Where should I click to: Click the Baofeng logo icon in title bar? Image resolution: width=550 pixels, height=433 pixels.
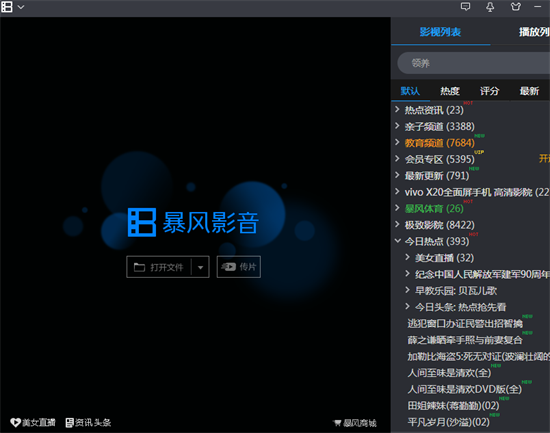coord(7,7)
